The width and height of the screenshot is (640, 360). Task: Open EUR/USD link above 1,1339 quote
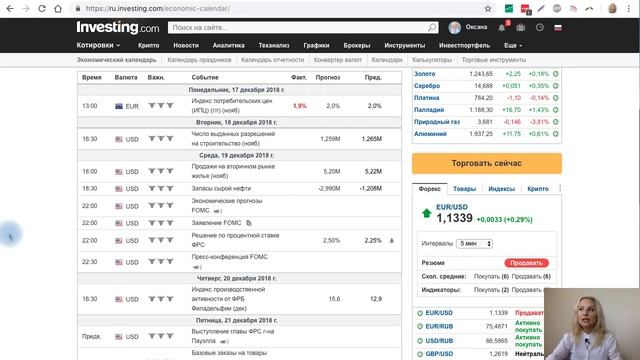coord(452,207)
